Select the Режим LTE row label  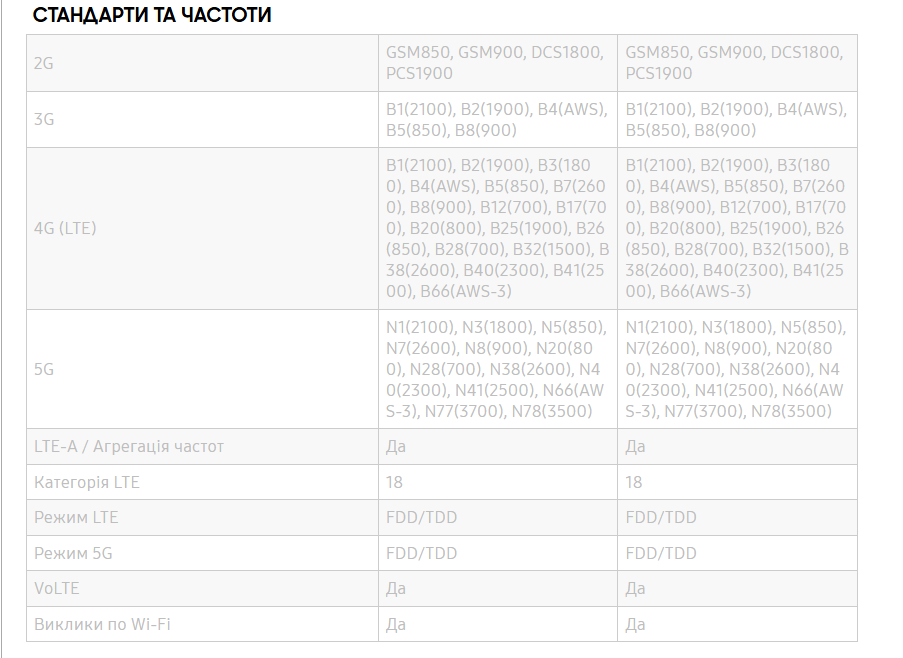pyautogui.click(x=76, y=517)
